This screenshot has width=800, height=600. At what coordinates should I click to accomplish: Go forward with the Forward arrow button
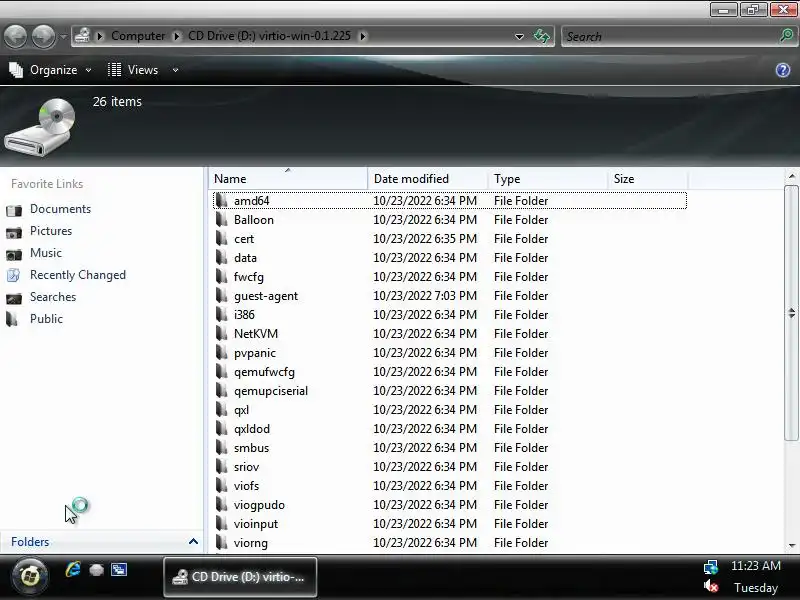(43, 36)
